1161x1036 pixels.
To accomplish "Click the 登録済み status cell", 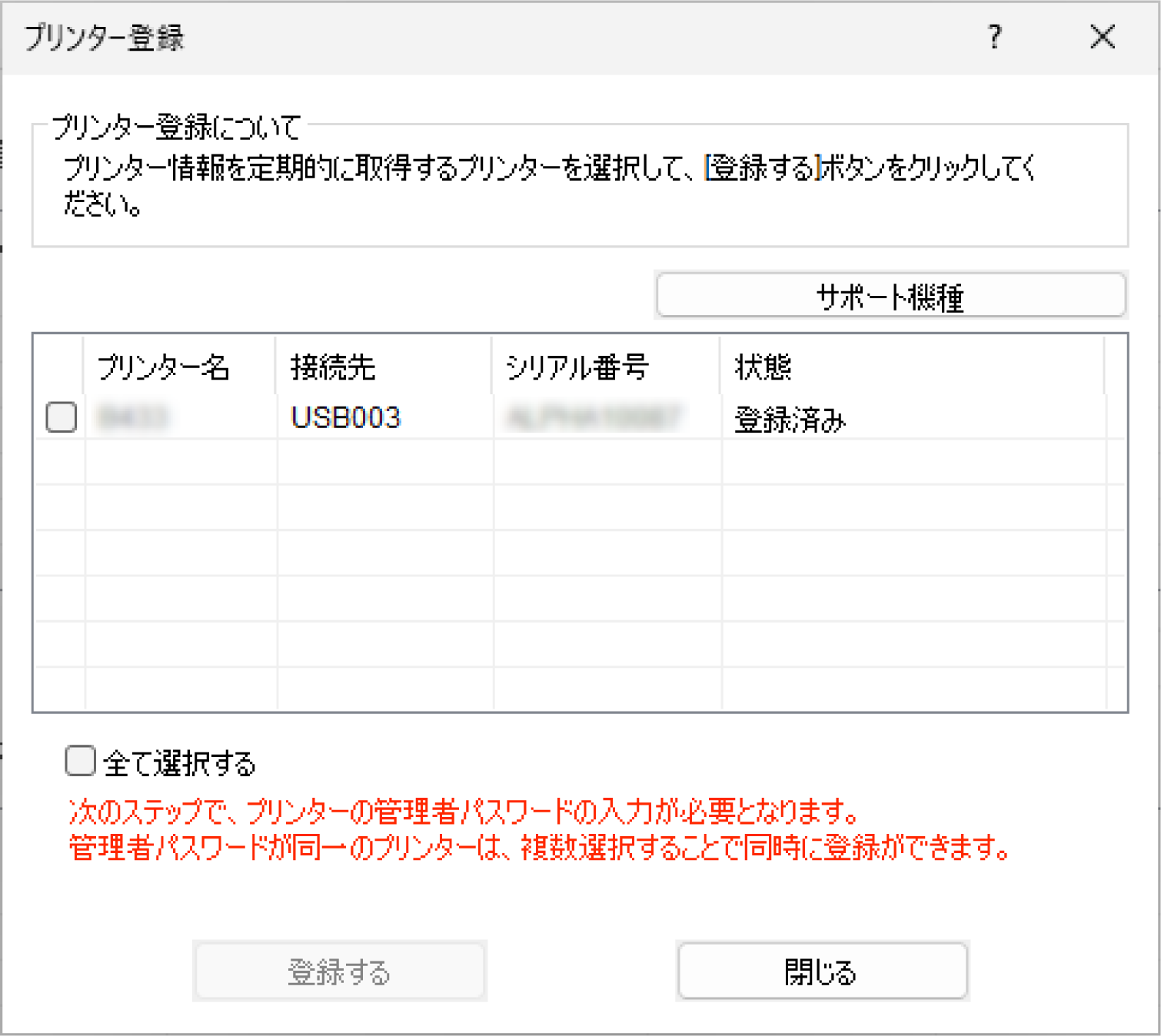I will 790,419.
